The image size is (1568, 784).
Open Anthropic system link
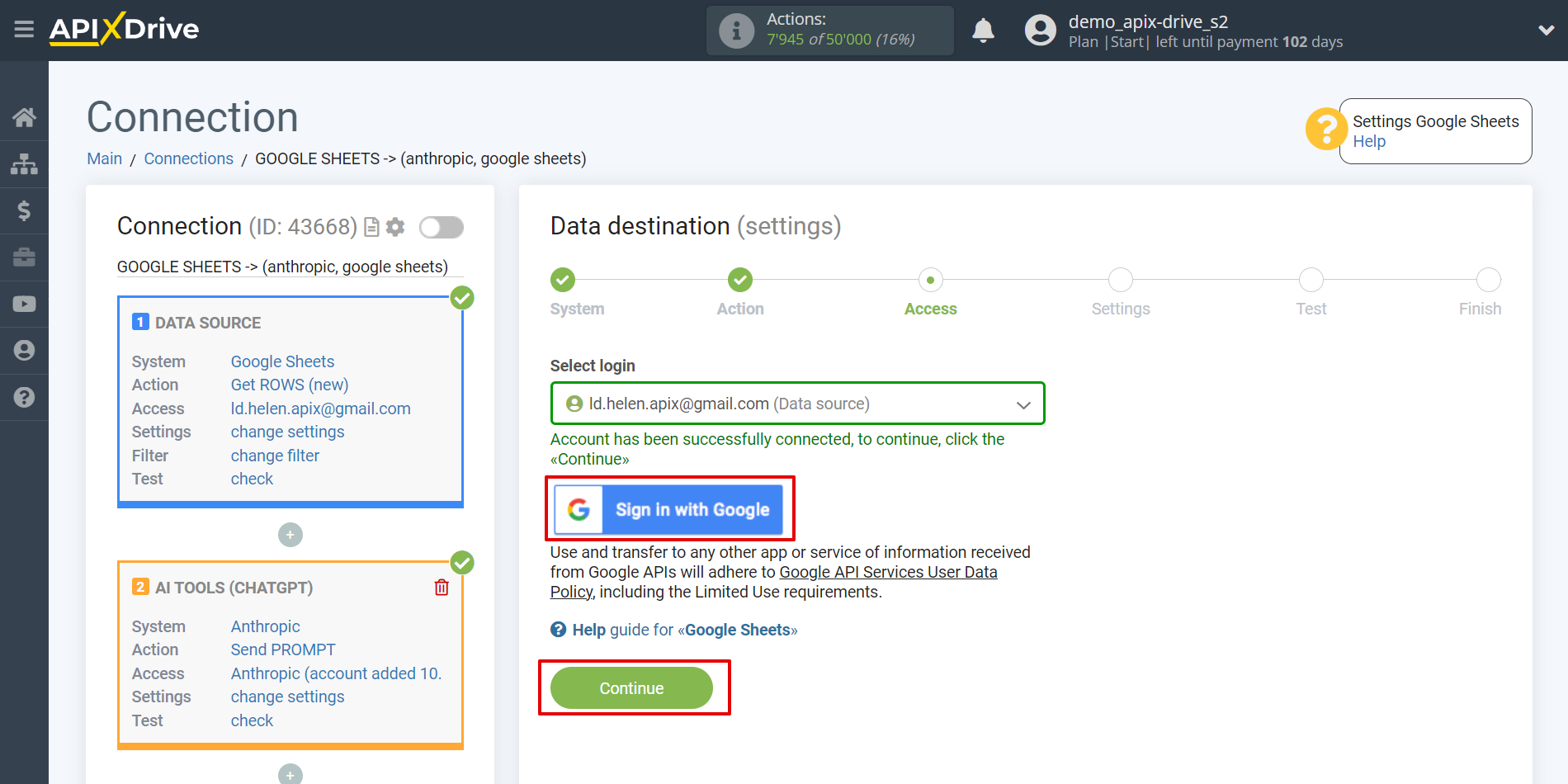click(x=265, y=626)
